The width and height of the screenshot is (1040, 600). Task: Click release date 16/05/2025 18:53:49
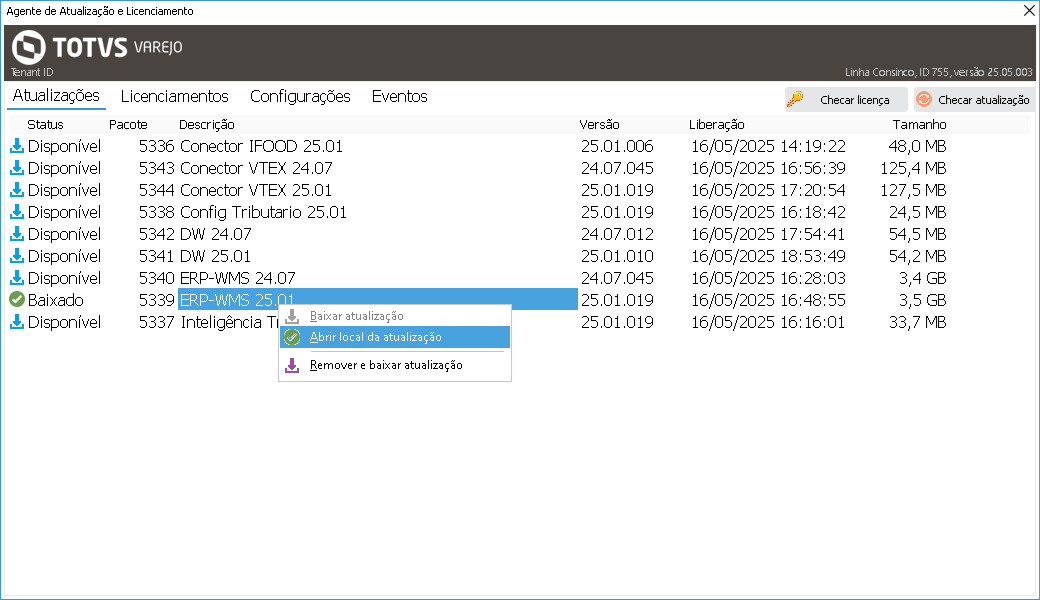pos(768,255)
